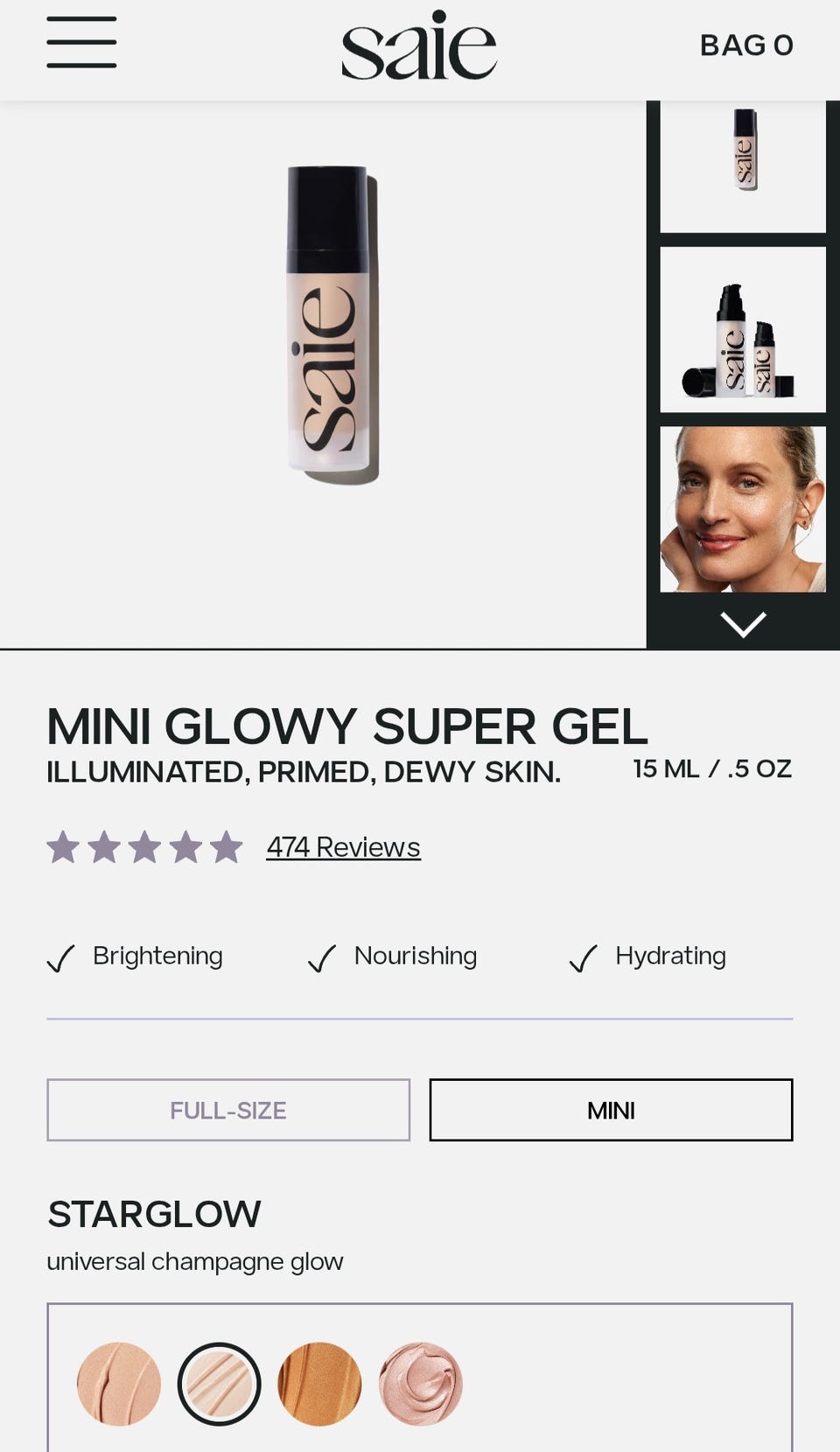The width and height of the screenshot is (840, 1452).
Task: Choose the rose pink swirl swatch
Action: (x=420, y=1384)
